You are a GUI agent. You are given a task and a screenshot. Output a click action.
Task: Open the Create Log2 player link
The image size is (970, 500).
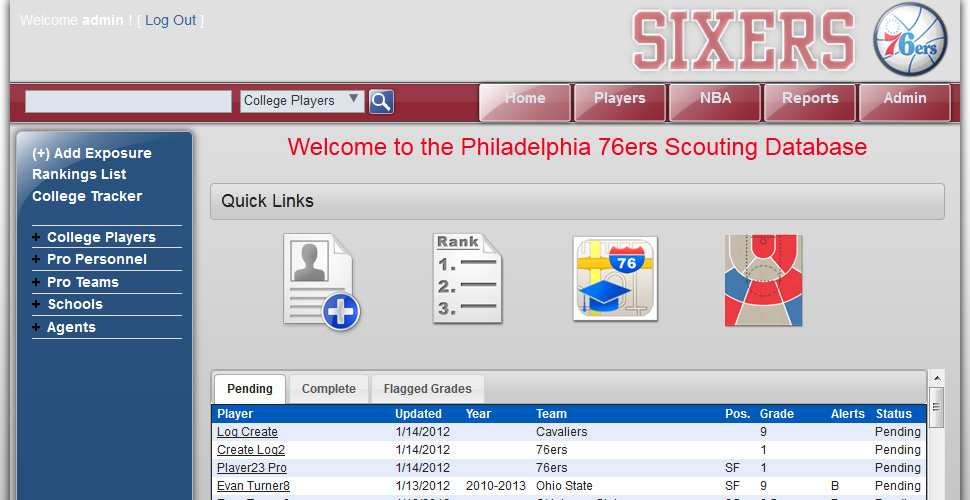pyautogui.click(x=251, y=450)
